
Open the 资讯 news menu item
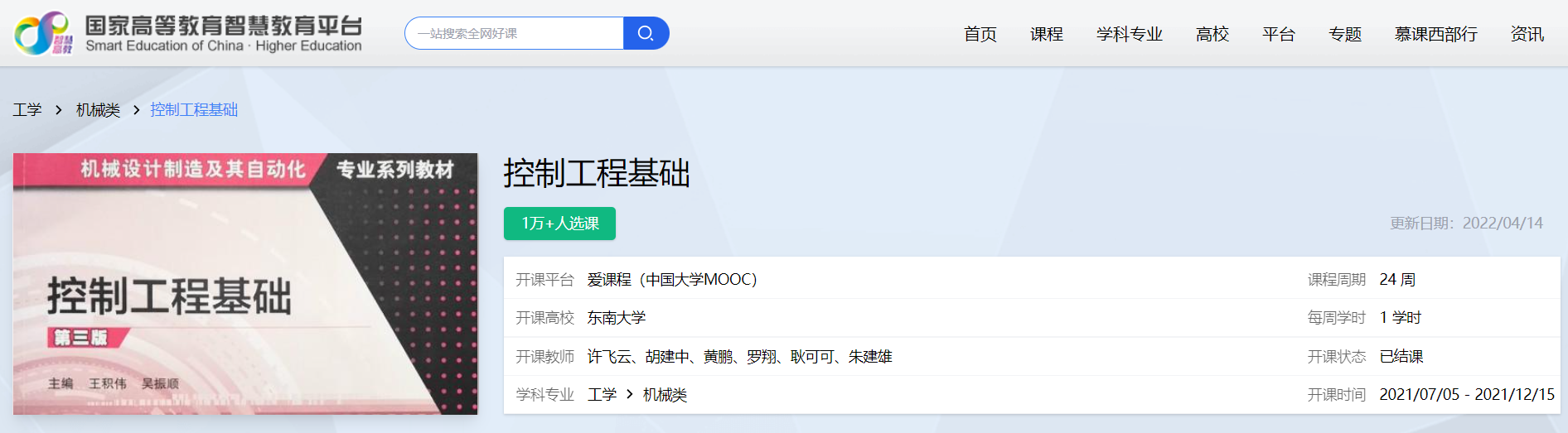coord(1527,34)
